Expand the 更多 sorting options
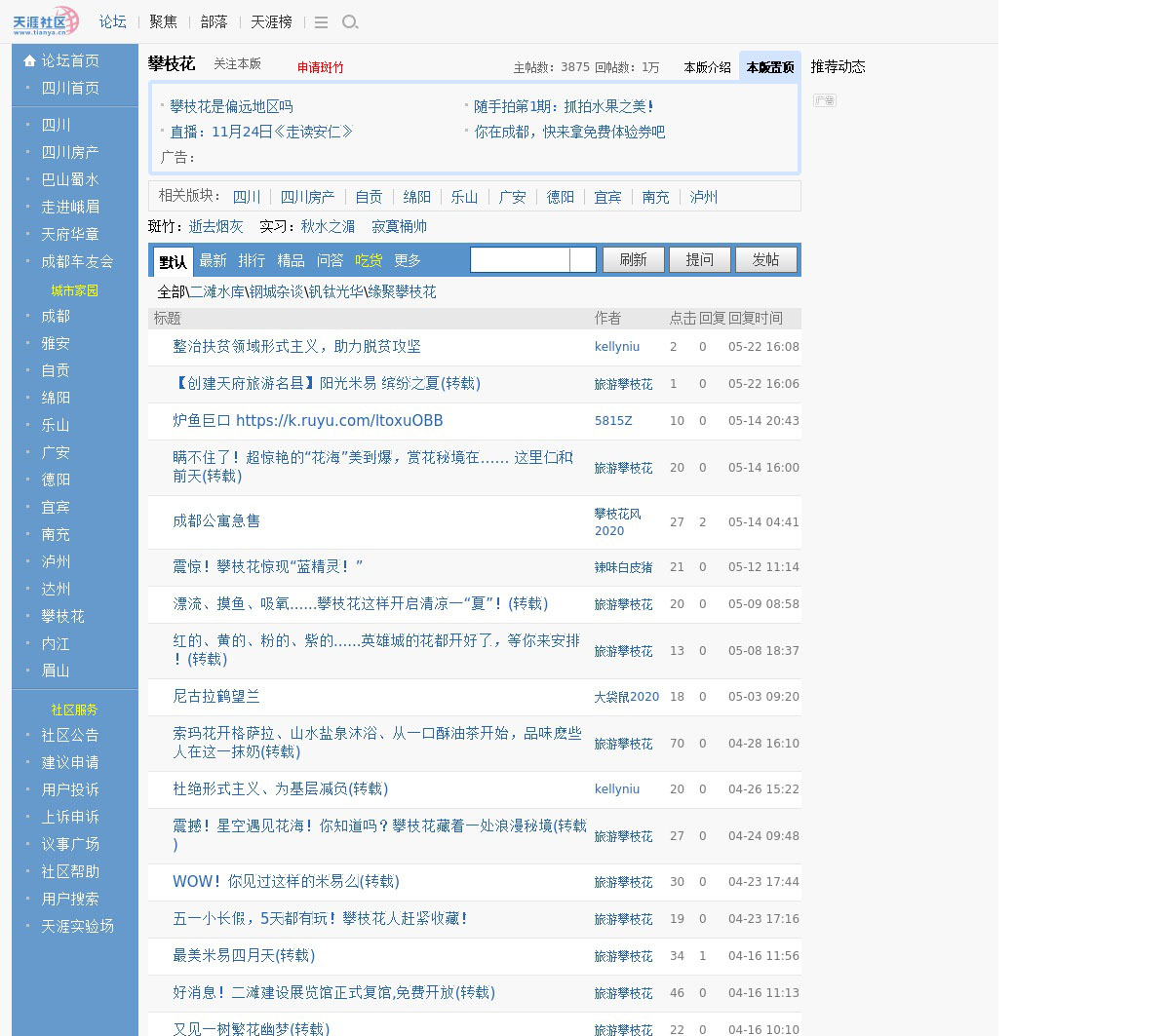Screen dimensions: 1170x1036 [x=408, y=261]
